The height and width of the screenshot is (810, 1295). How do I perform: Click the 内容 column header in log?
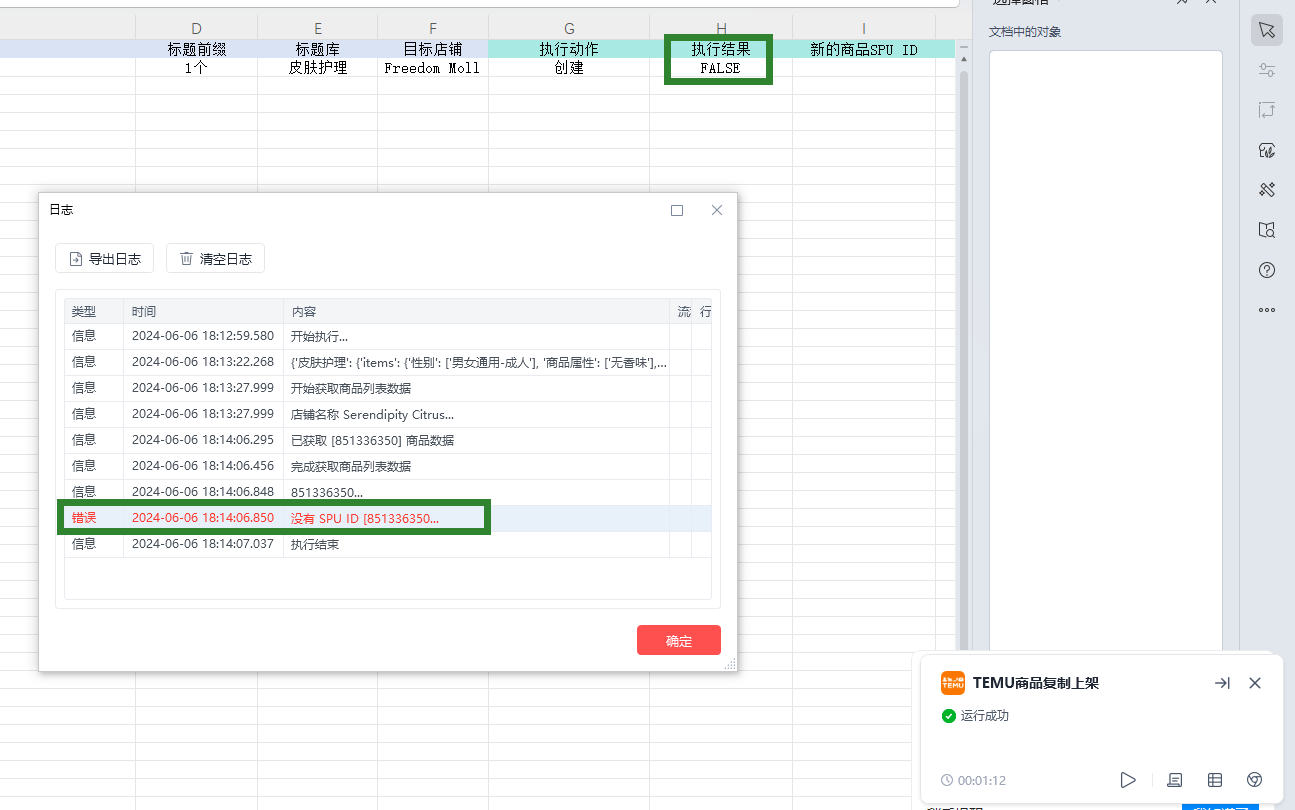(476, 312)
